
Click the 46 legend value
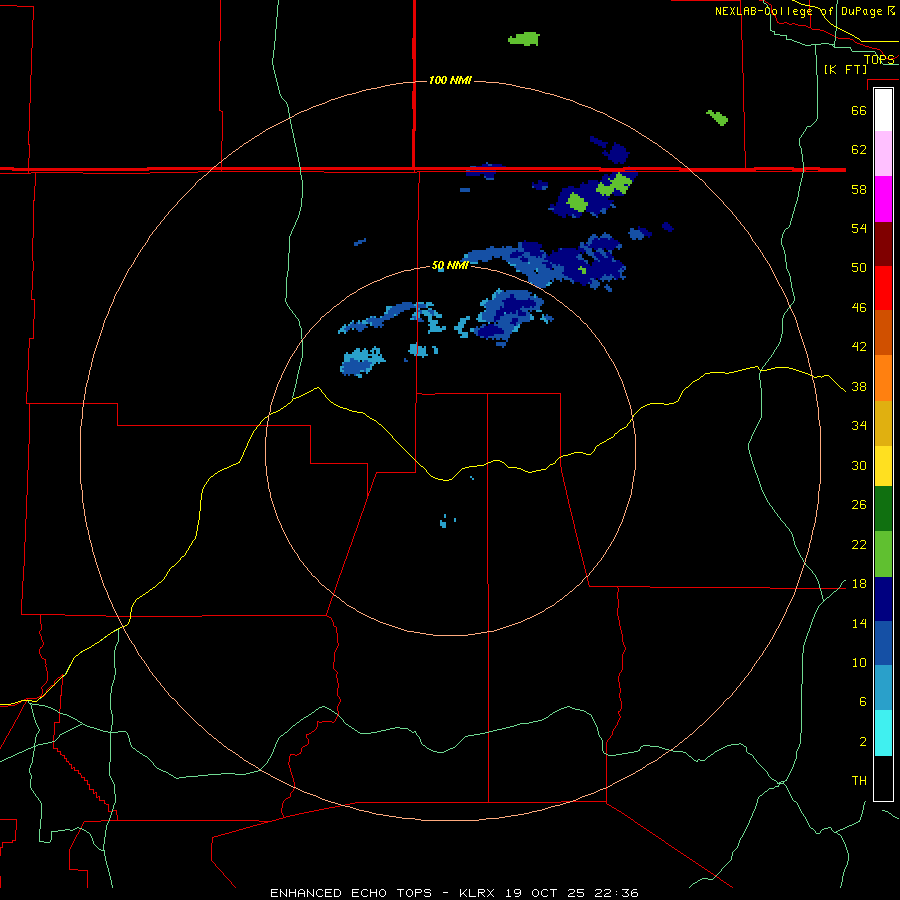pyautogui.click(x=859, y=307)
